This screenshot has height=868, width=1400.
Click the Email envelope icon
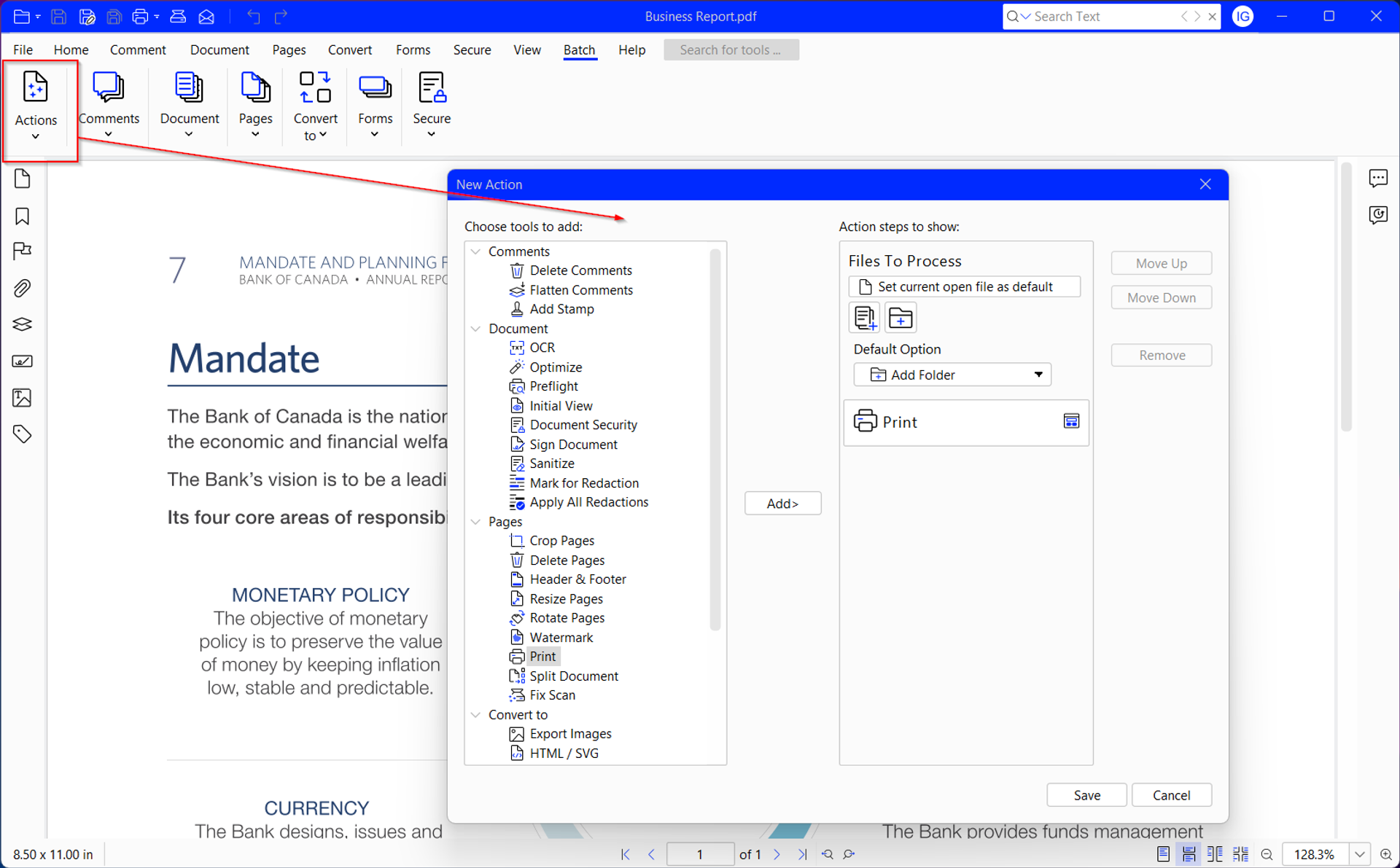point(206,16)
